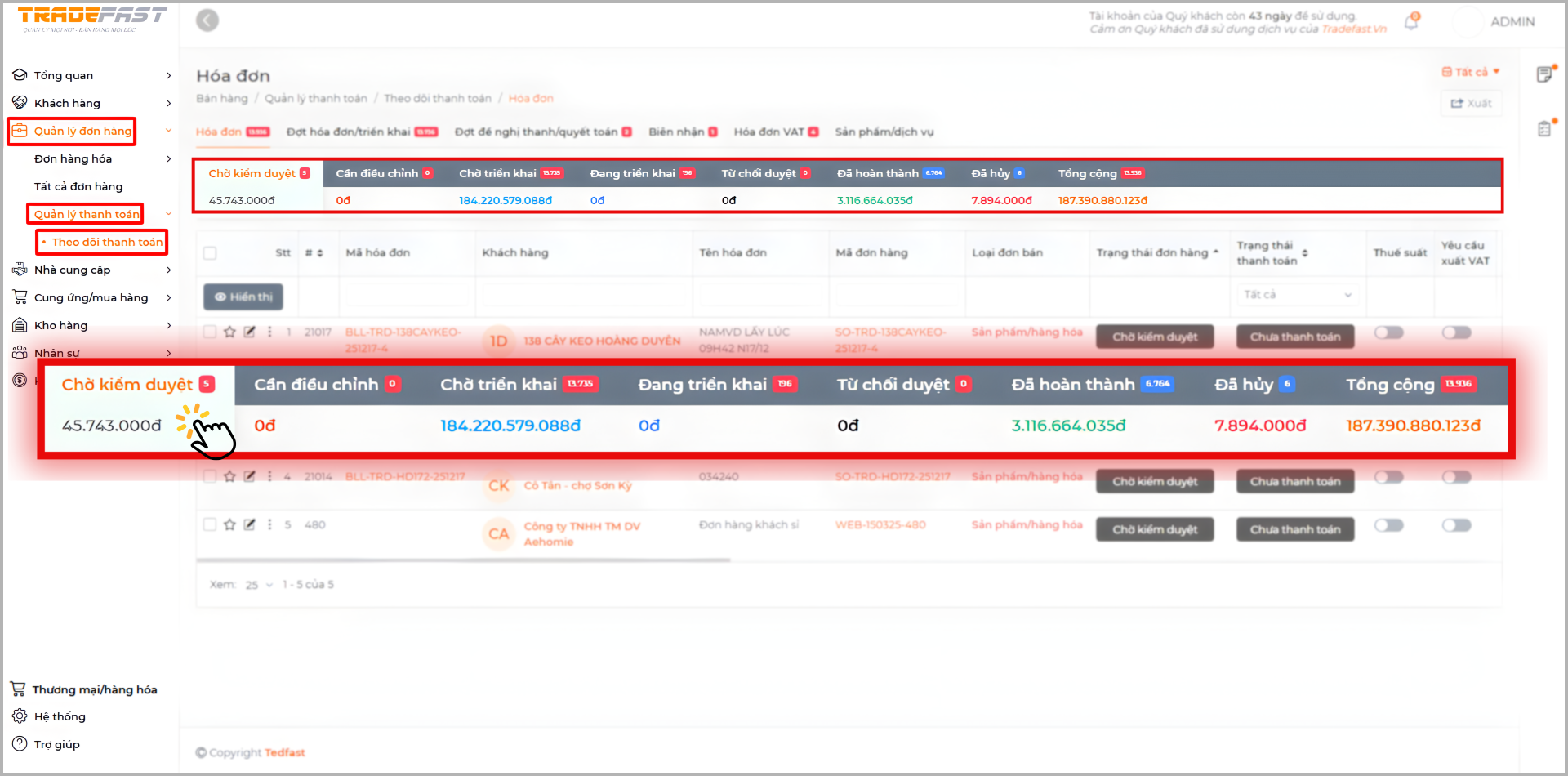This screenshot has width=1568, height=776.
Task: Enable VAT export toggle for invoice 21017
Action: coord(1456,332)
